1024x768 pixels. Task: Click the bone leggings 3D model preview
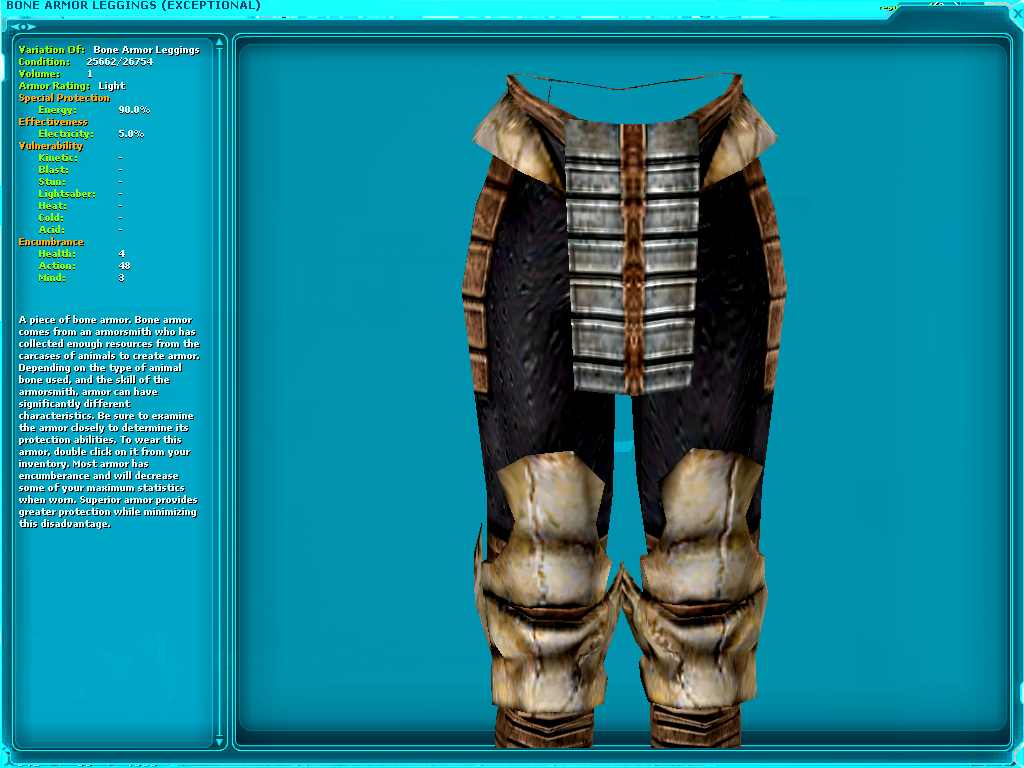pyautogui.click(x=624, y=410)
